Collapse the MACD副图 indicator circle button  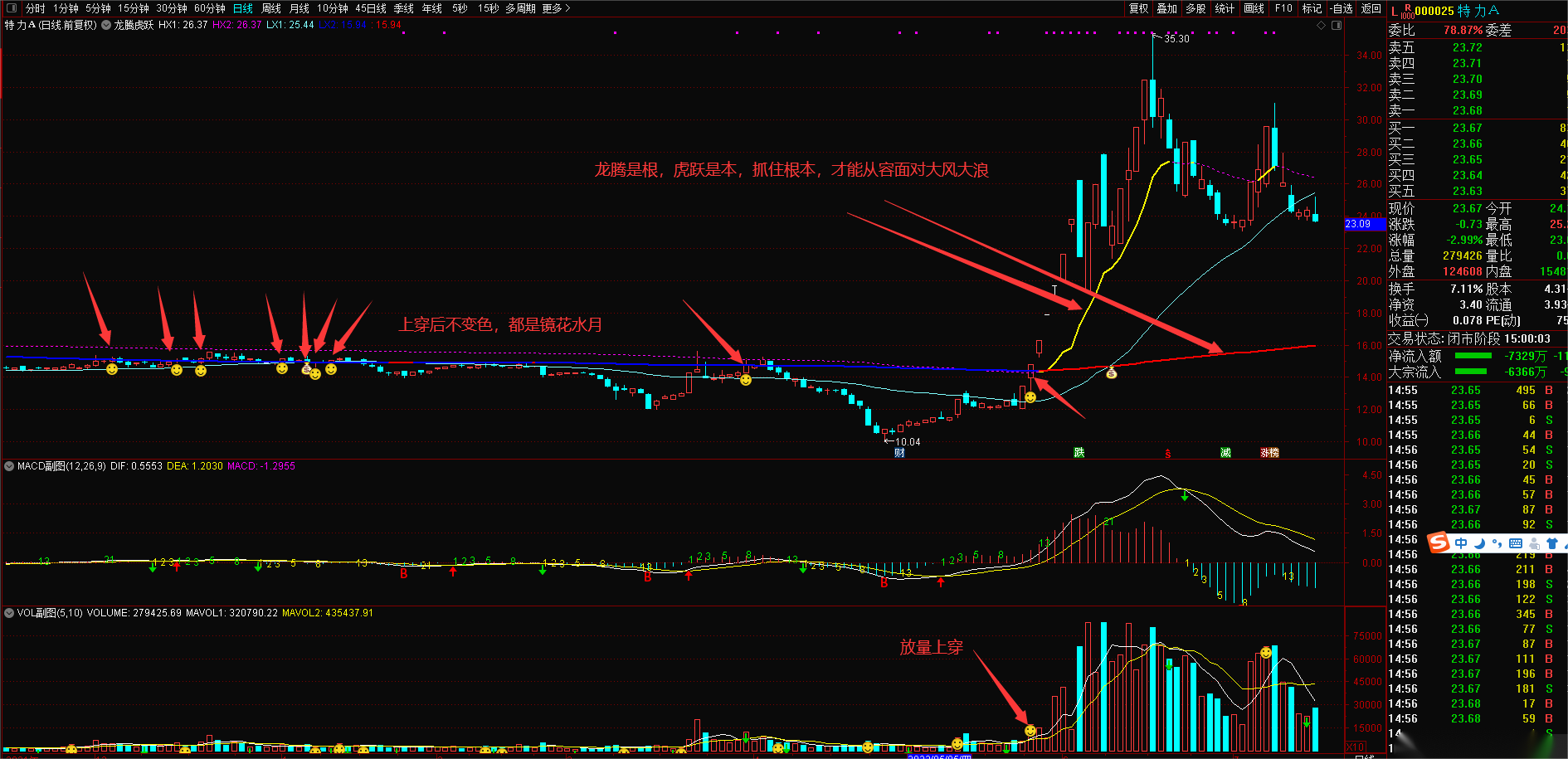coord(10,466)
